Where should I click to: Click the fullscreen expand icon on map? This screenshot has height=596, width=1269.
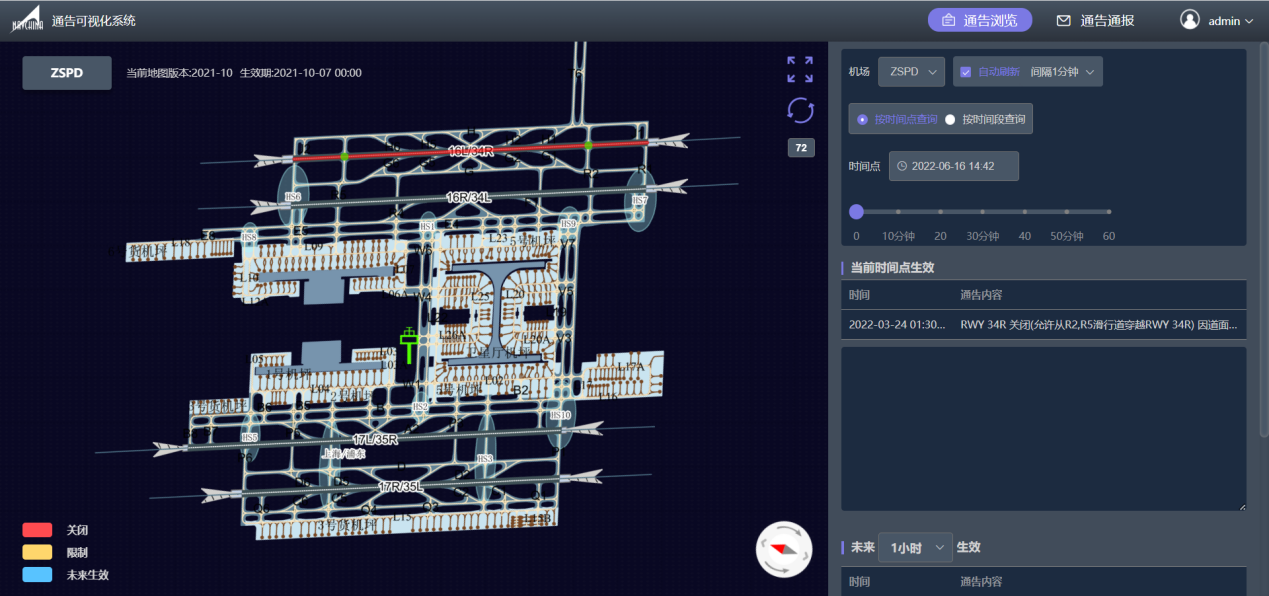point(800,69)
